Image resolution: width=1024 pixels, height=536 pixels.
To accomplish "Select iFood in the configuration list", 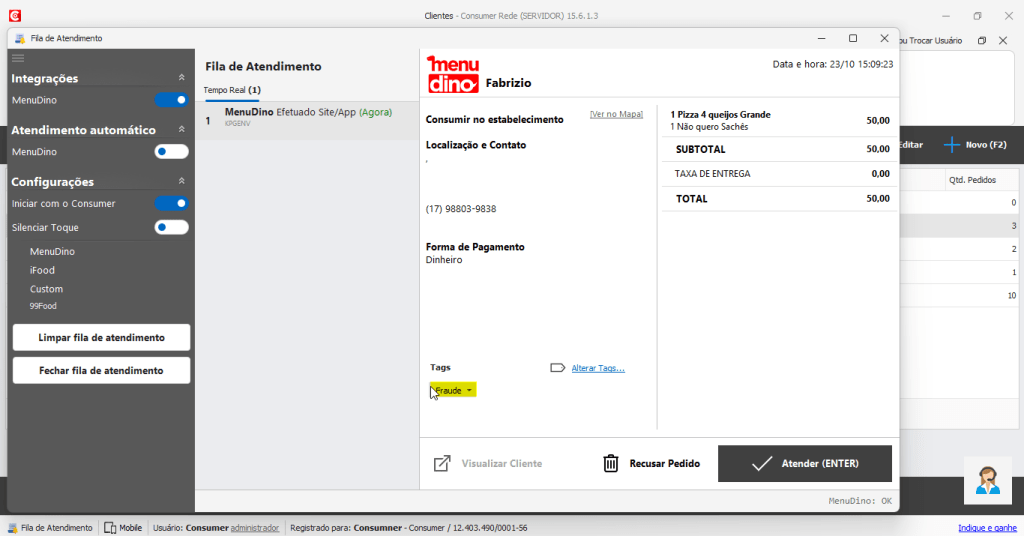I will tap(42, 270).
